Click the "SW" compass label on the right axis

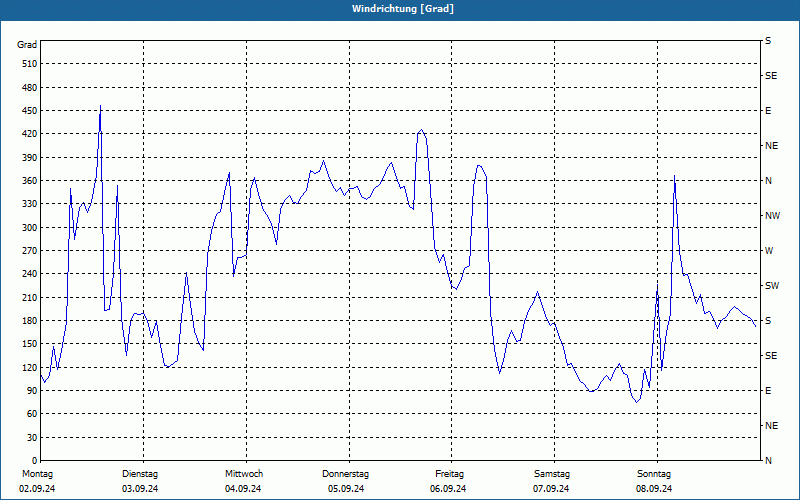772,286
